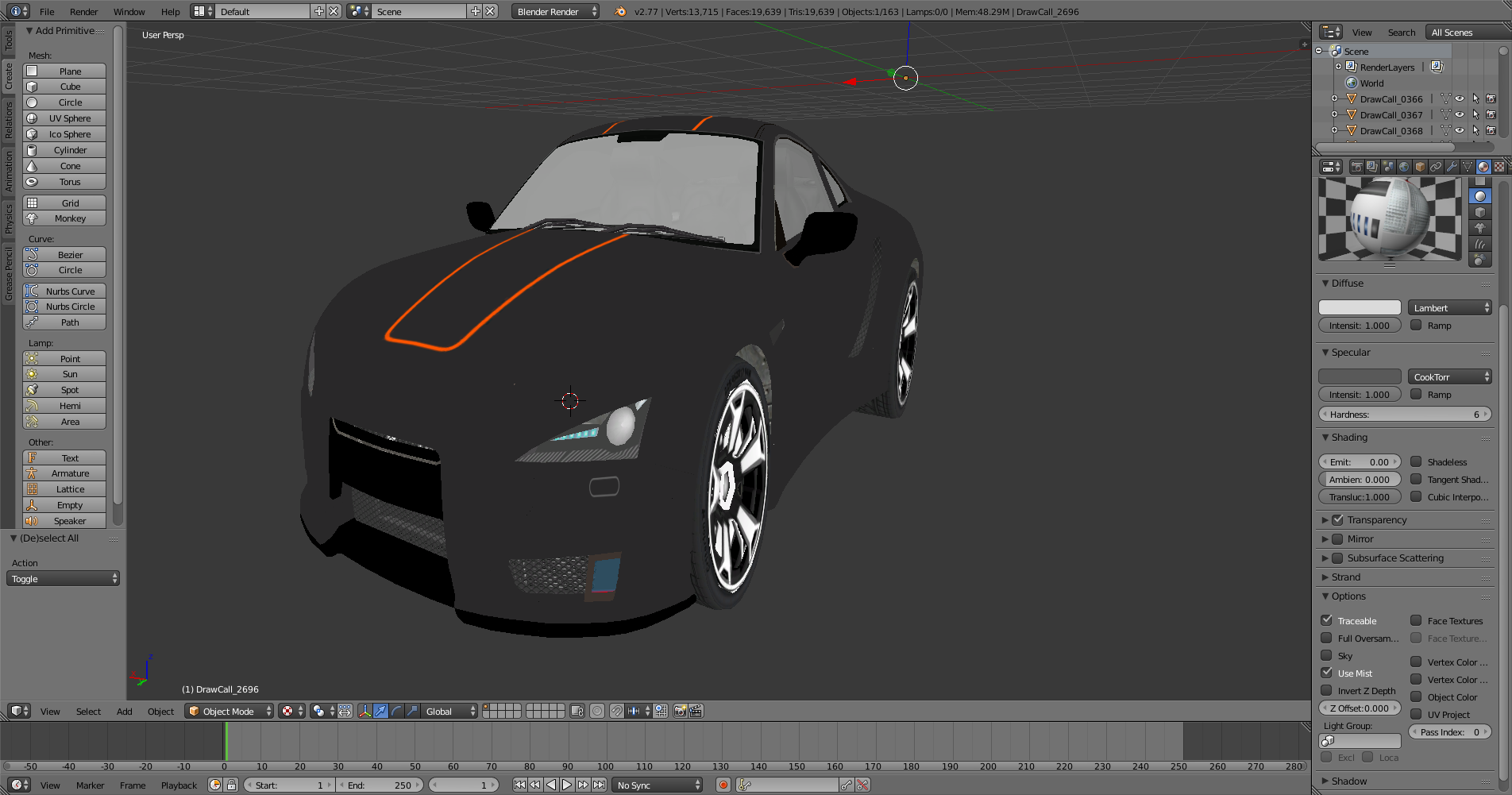
Task: Open the No Sync playback dropdown
Action: click(658, 785)
